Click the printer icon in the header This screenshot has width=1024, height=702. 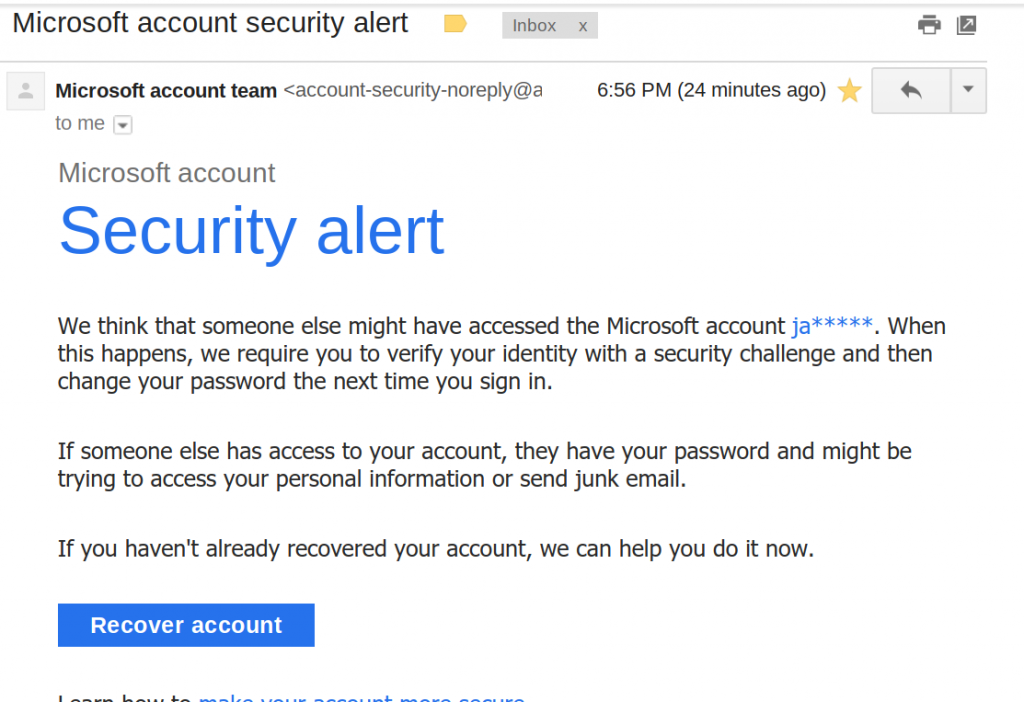coord(929,22)
